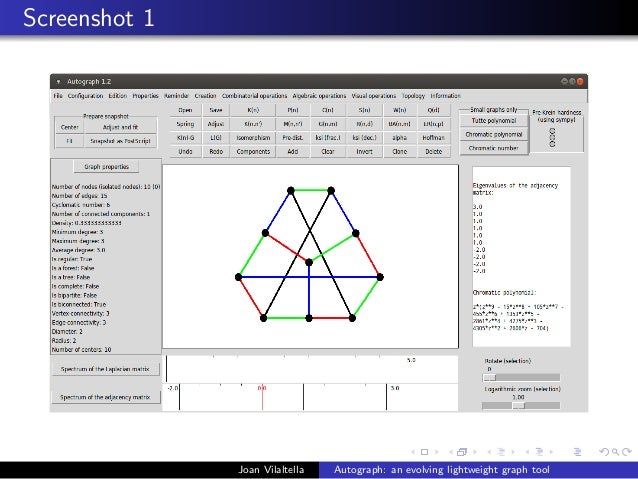Compute the Chromatic polynomial
This screenshot has width=638, height=479.
pos(494,134)
